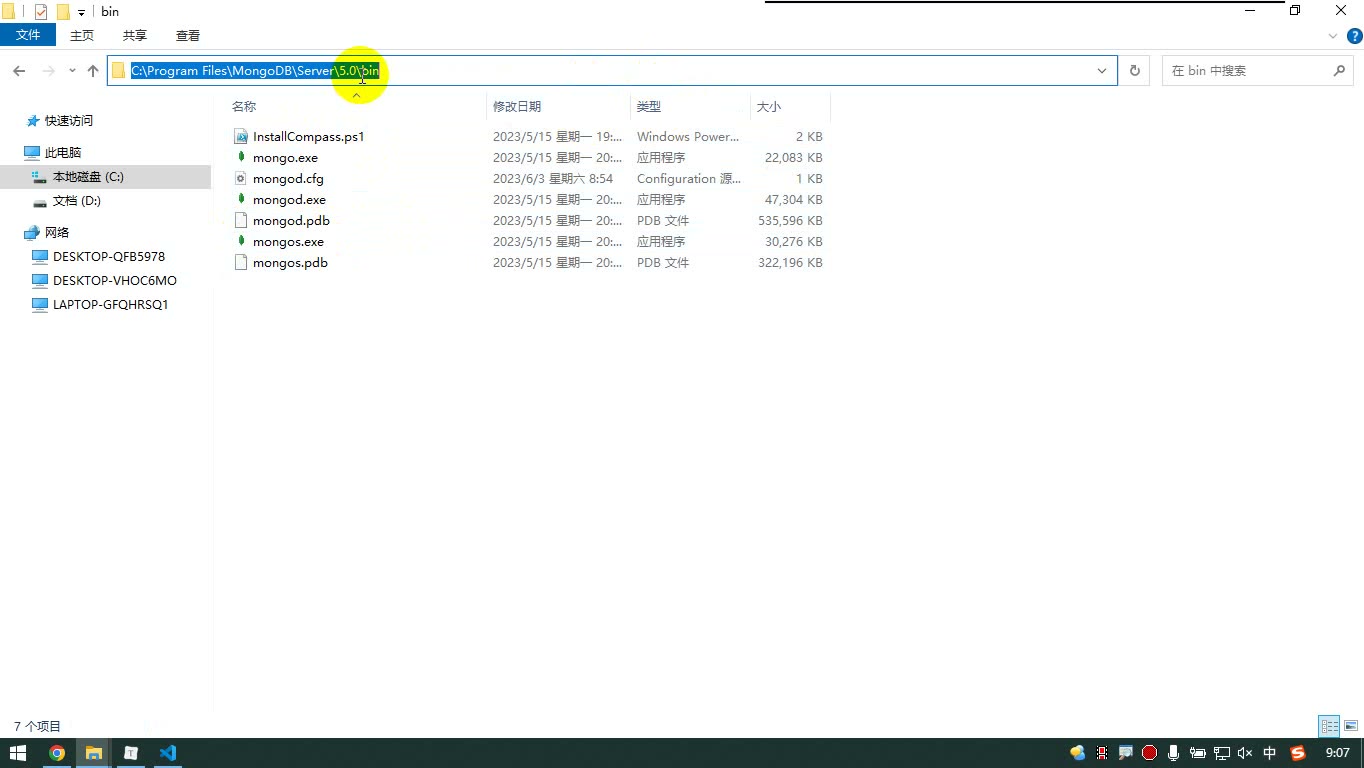This screenshot has width=1364, height=768.
Task: Open the DESKTOP-QFB5978 network computer
Action: click(108, 257)
